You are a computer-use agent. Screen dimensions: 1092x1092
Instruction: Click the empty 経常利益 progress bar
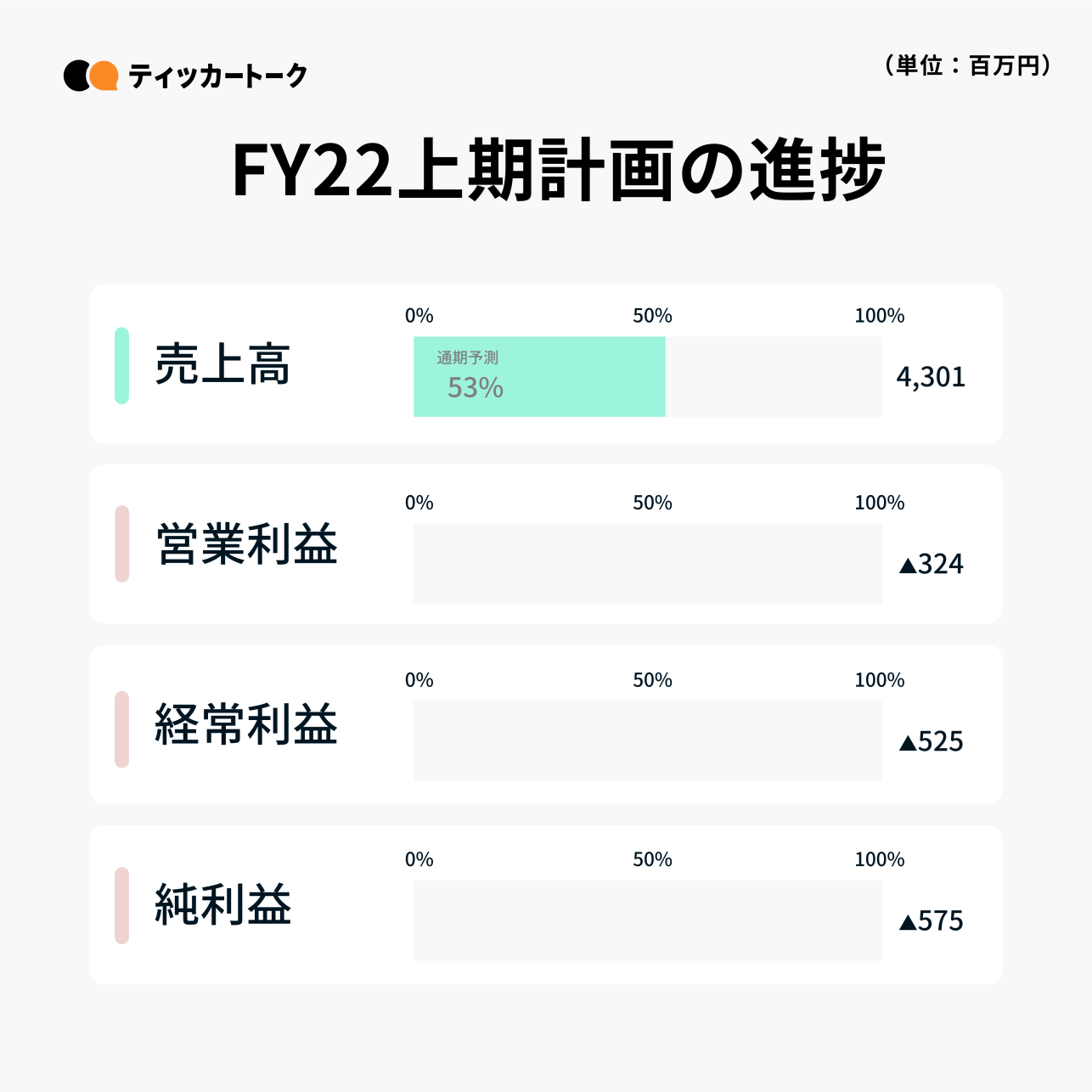(647, 740)
